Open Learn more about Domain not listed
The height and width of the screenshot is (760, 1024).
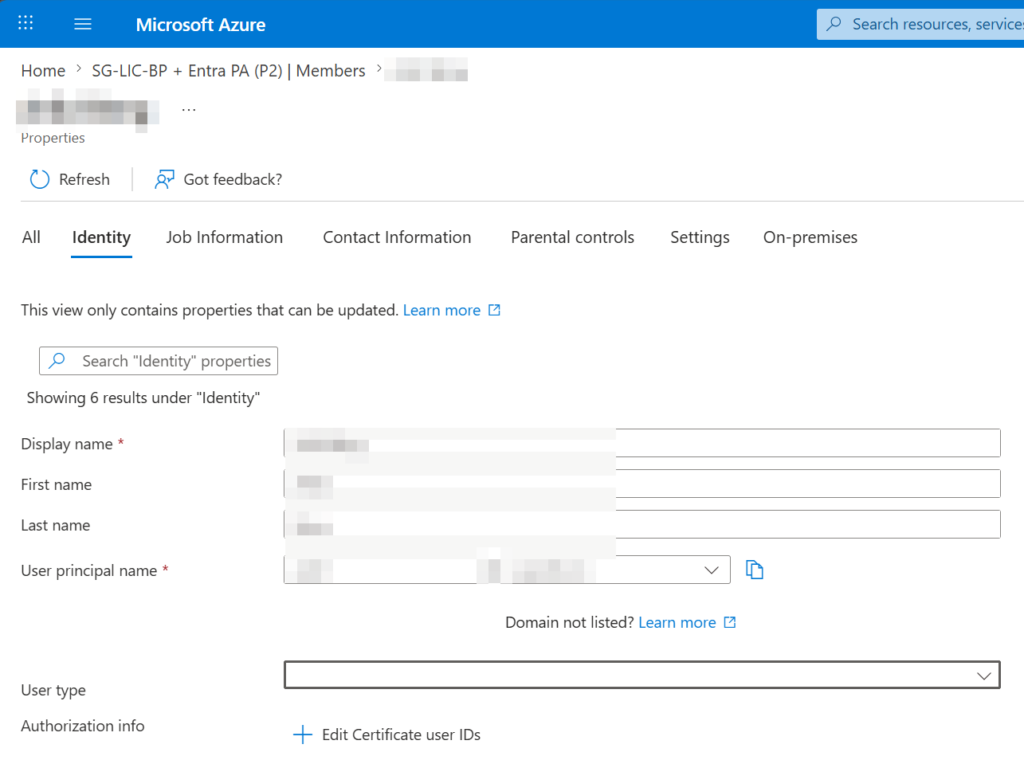[x=677, y=622]
